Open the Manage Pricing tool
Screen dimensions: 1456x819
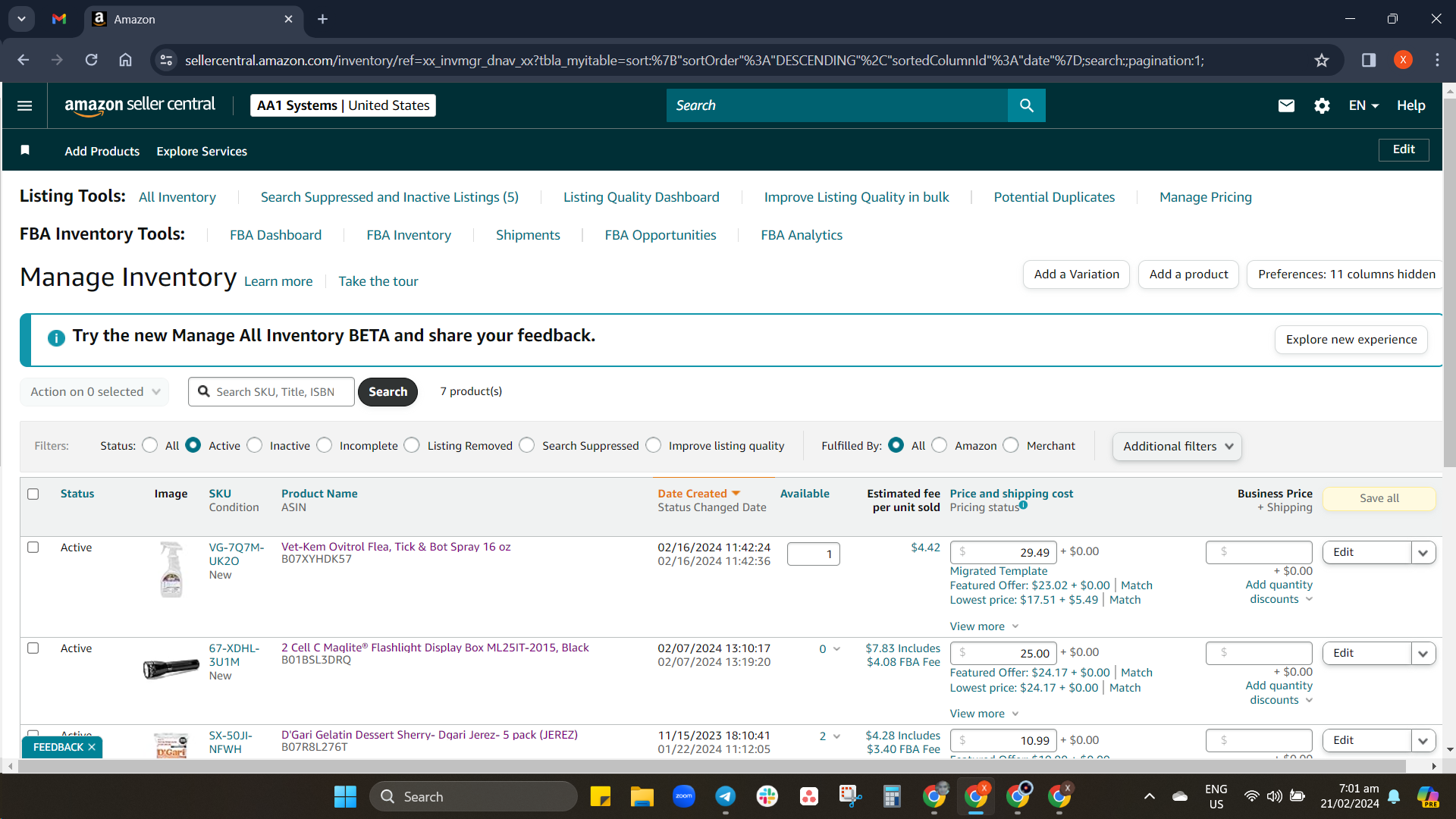click(1206, 197)
